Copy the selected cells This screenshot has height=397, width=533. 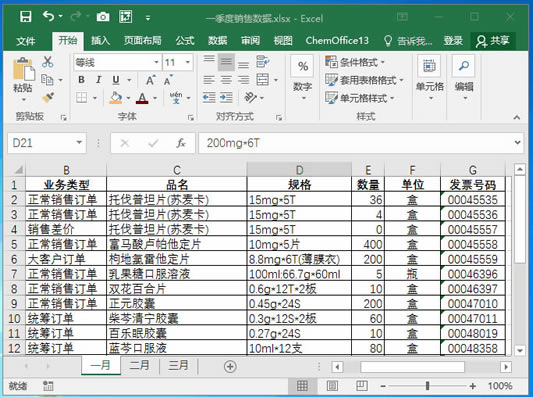pyautogui.click(x=47, y=80)
